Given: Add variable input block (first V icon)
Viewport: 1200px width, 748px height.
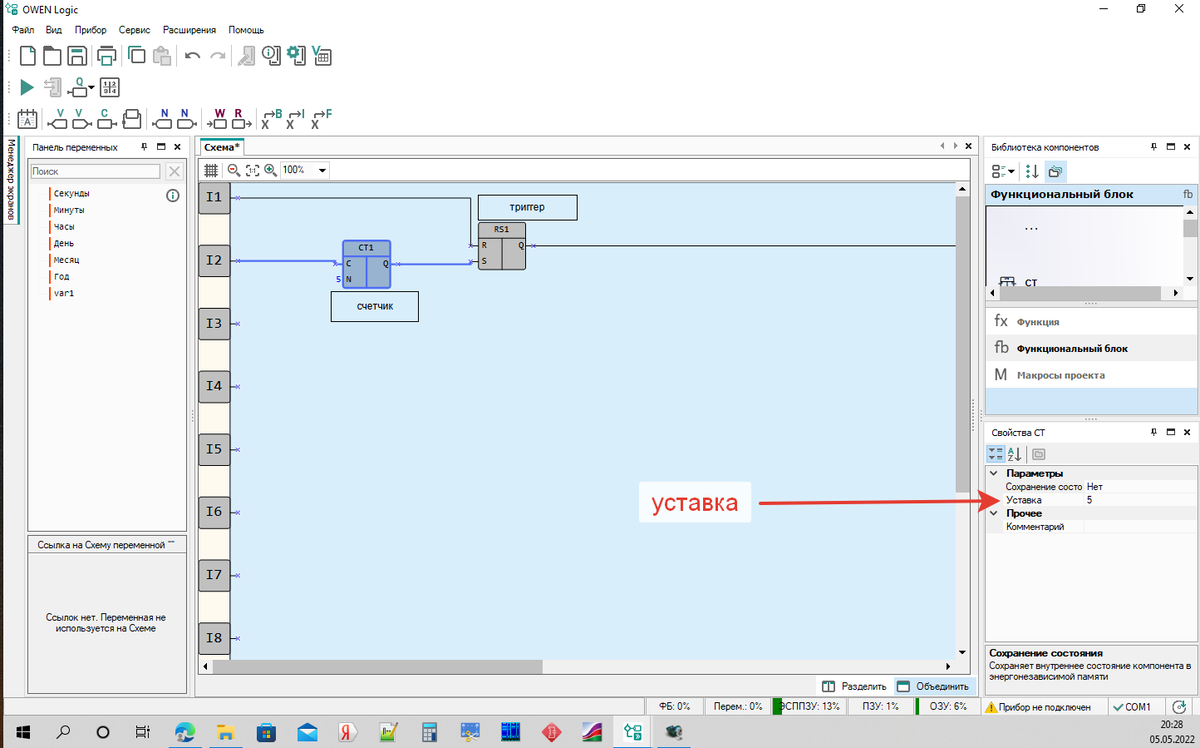Looking at the screenshot, I should [x=60, y=119].
